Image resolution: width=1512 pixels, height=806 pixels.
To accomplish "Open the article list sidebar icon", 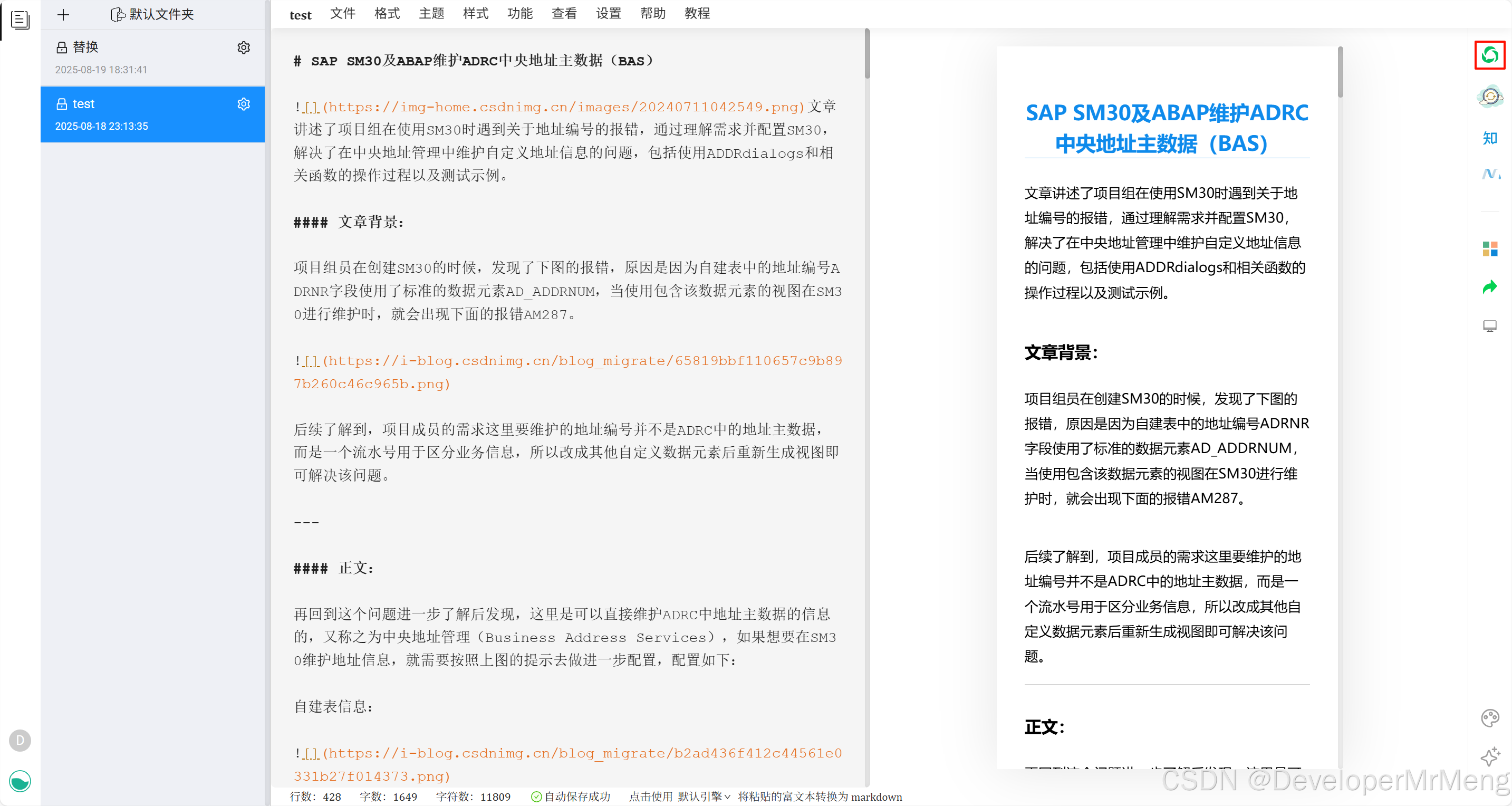I will [20, 20].
